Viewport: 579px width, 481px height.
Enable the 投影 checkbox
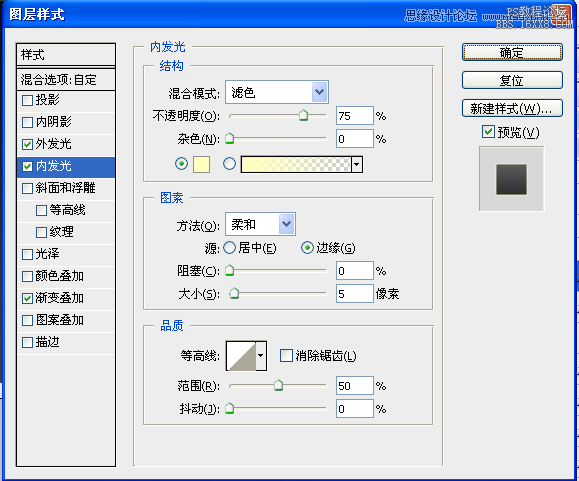tap(27, 100)
